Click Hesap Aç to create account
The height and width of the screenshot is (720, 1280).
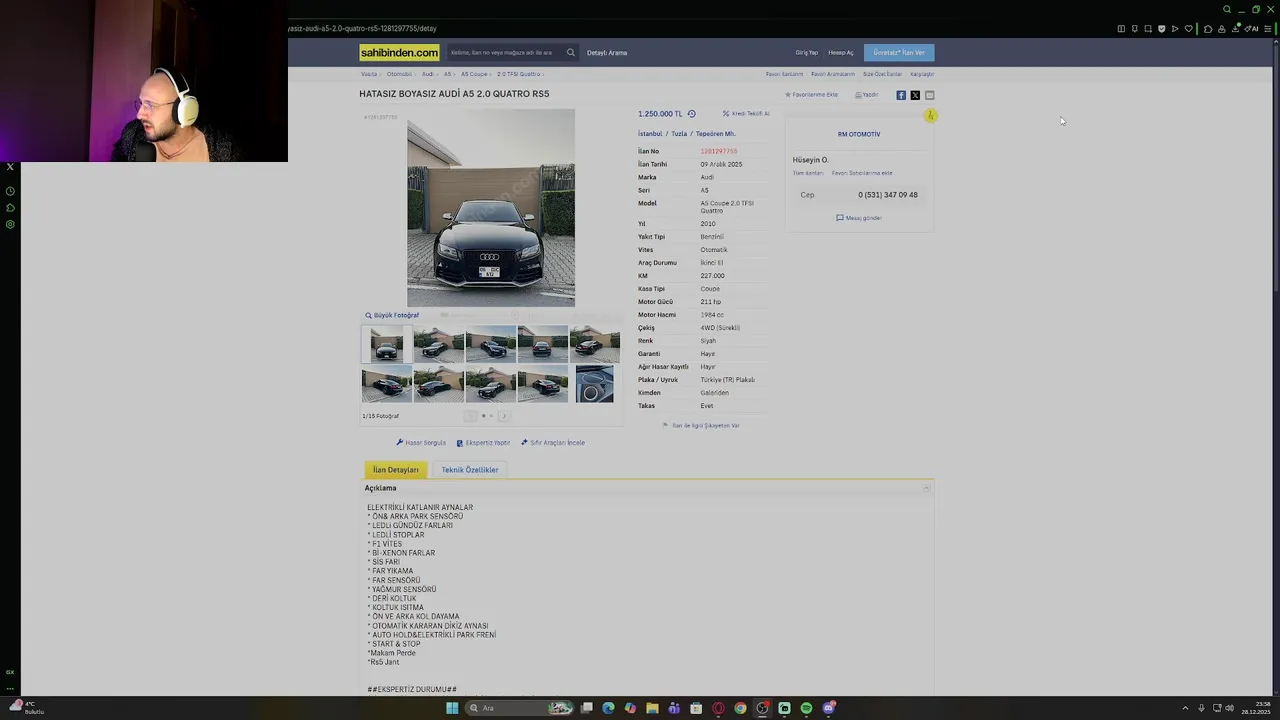click(x=841, y=52)
